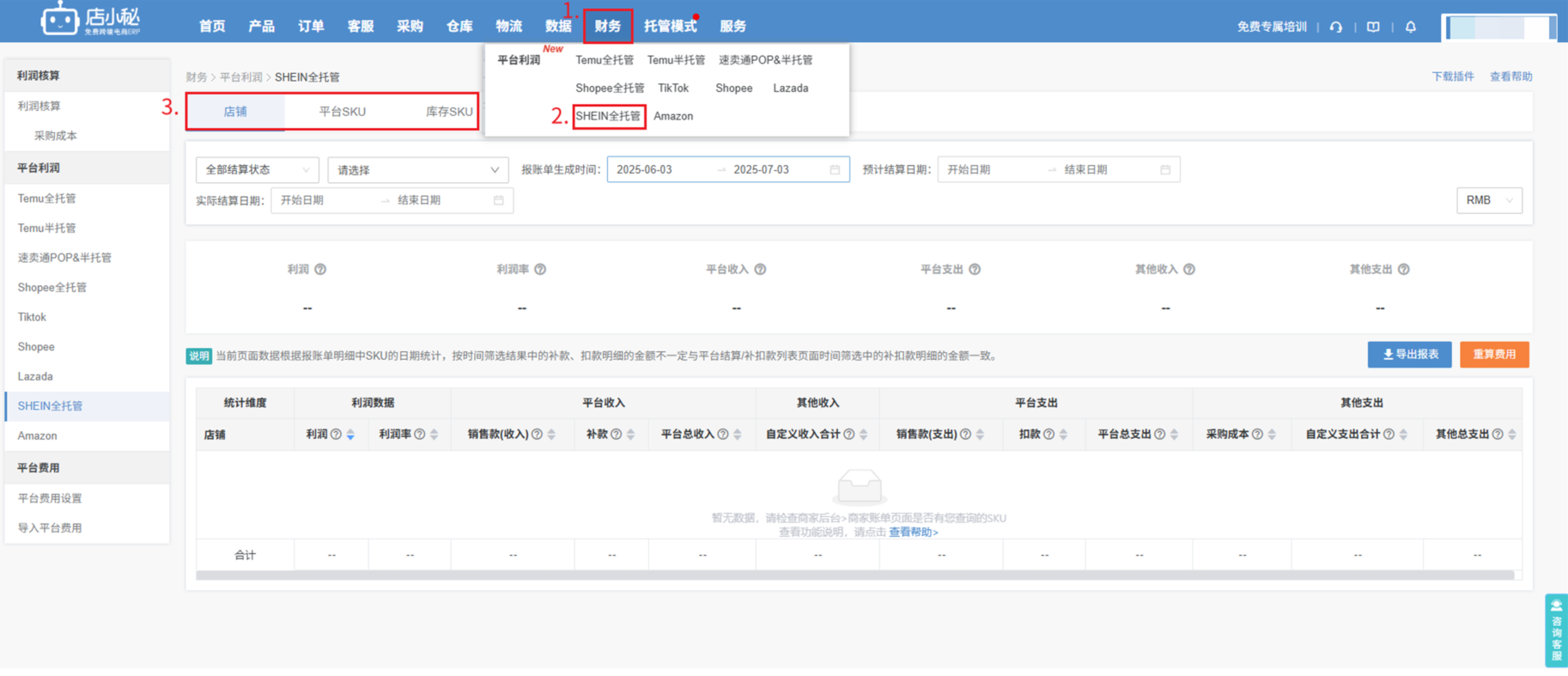Sort table by 其他总支出 column arrows
Image resolution: width=1568 pixels, height=676 pixels.
click(x=1512, y=435)
